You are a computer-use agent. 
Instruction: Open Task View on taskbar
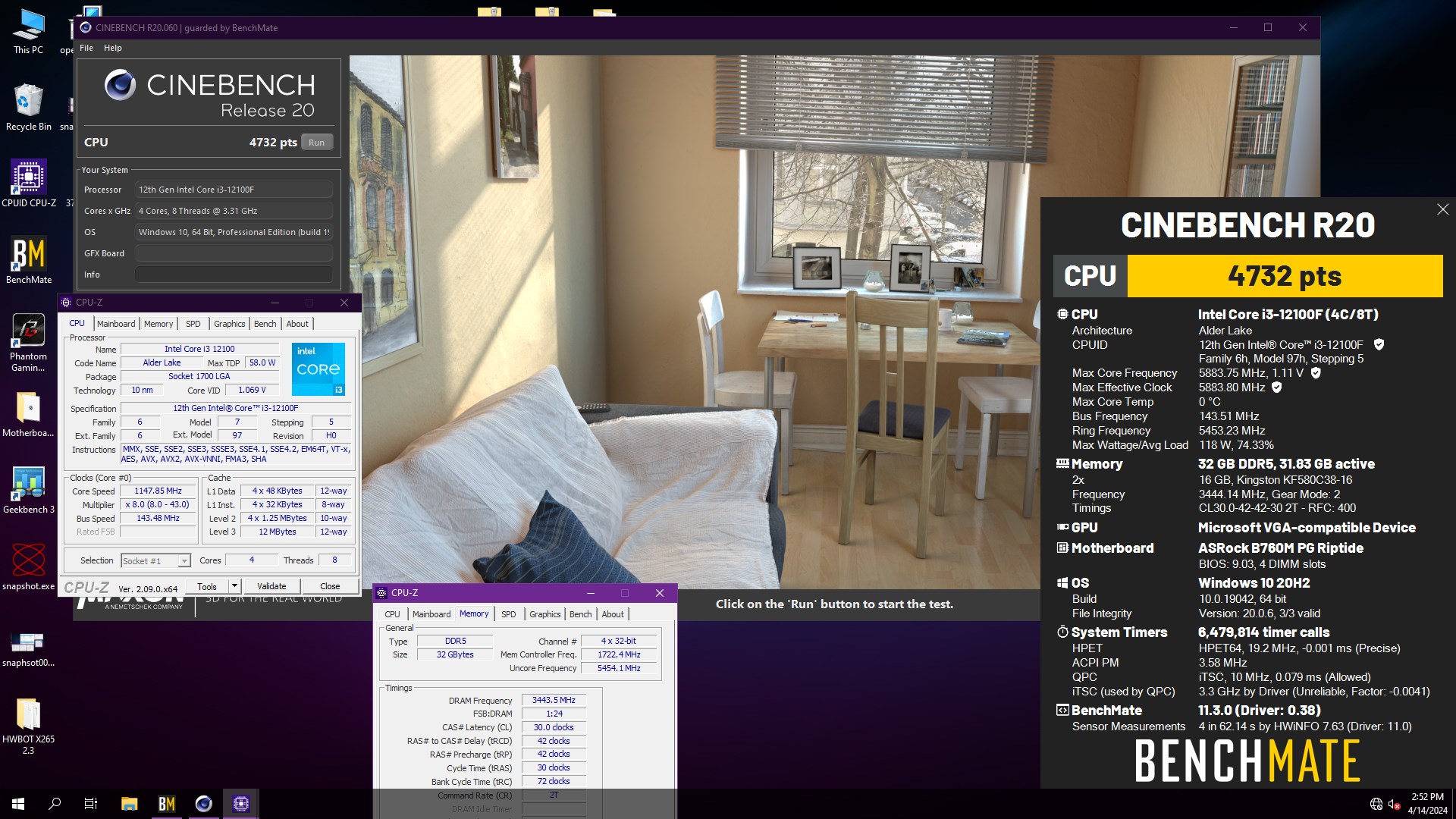[x=91, y=804]
